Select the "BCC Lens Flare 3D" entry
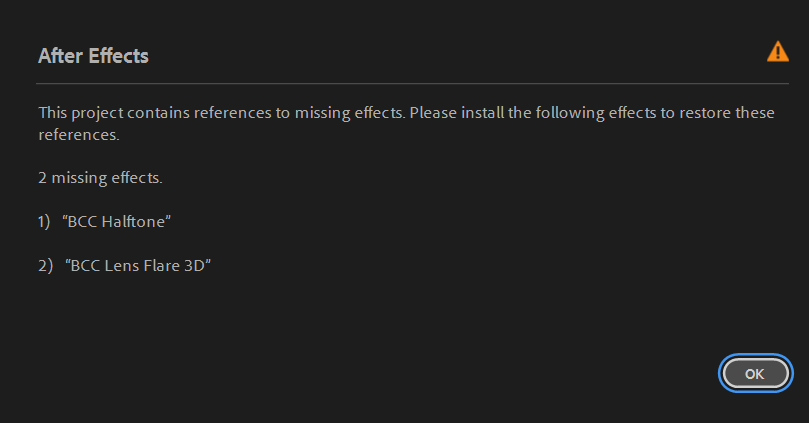The width and height of the screenshot is (809, 423). 138,265
